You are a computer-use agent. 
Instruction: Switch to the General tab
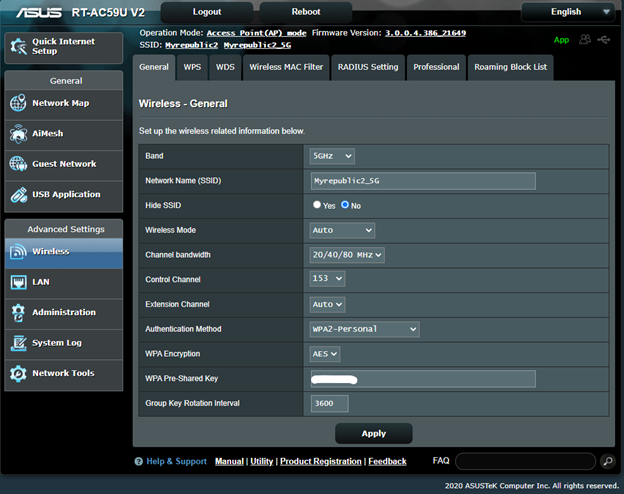pos(154,67)
